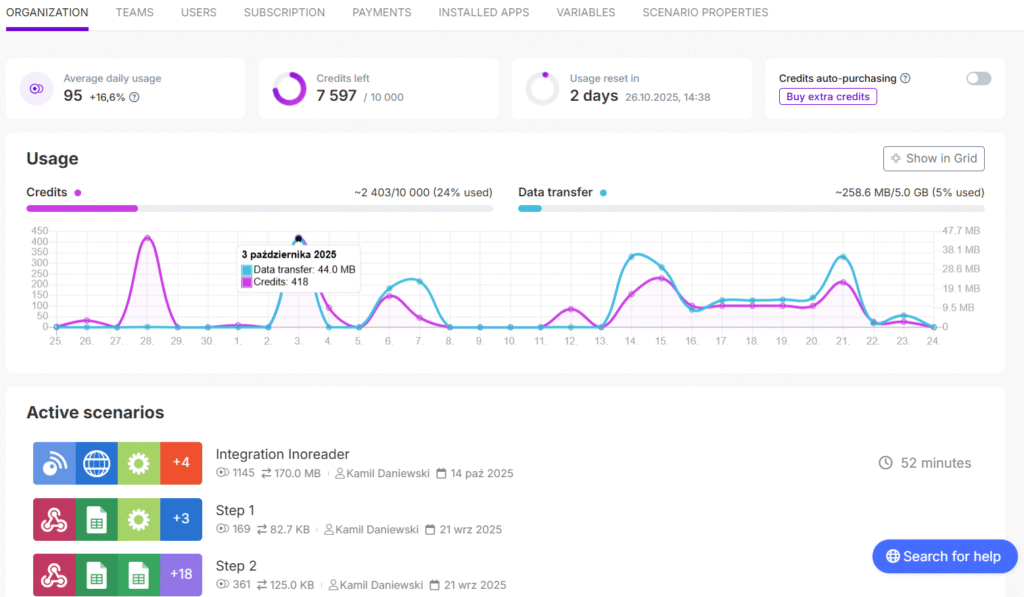Click the credits peak point on day 28
The height and width of the screenshot is (597, 1024).
pos(148,238)
